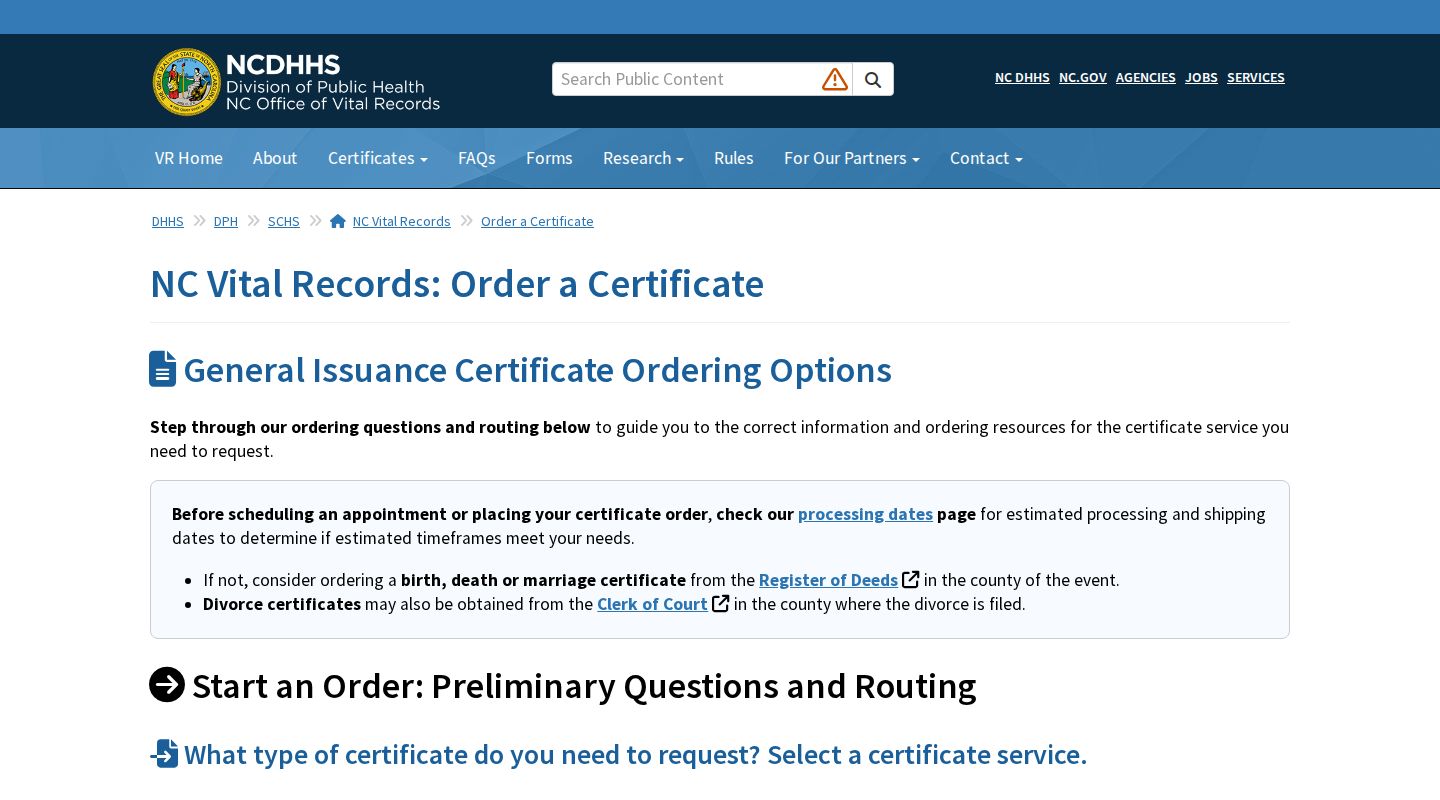
Task: Click 'Start an Order: Preliminary Questions and Routing' heading
Action: (584, 686)
